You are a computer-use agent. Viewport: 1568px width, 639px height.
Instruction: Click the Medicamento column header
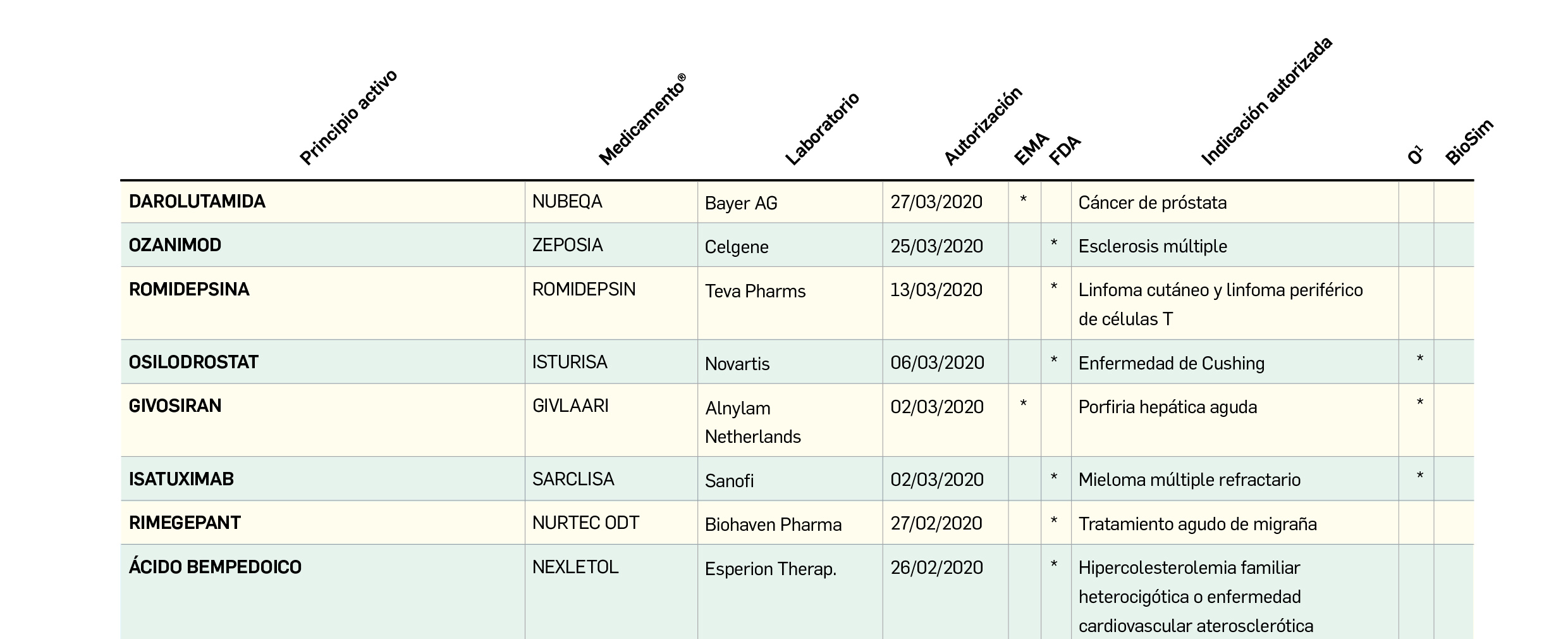point(642,120)
